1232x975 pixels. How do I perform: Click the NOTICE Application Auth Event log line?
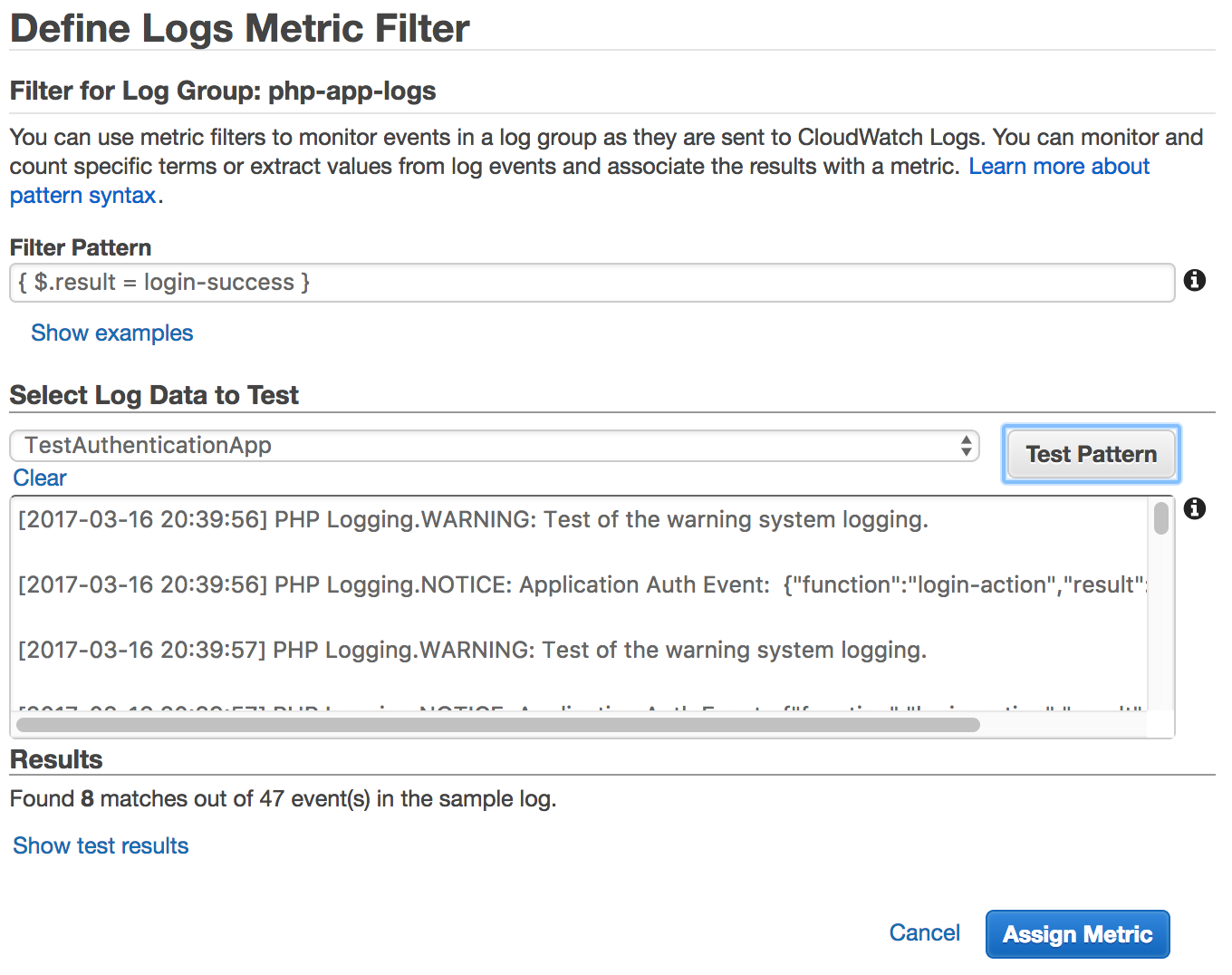pyautogui.click(x=580, y=585)
